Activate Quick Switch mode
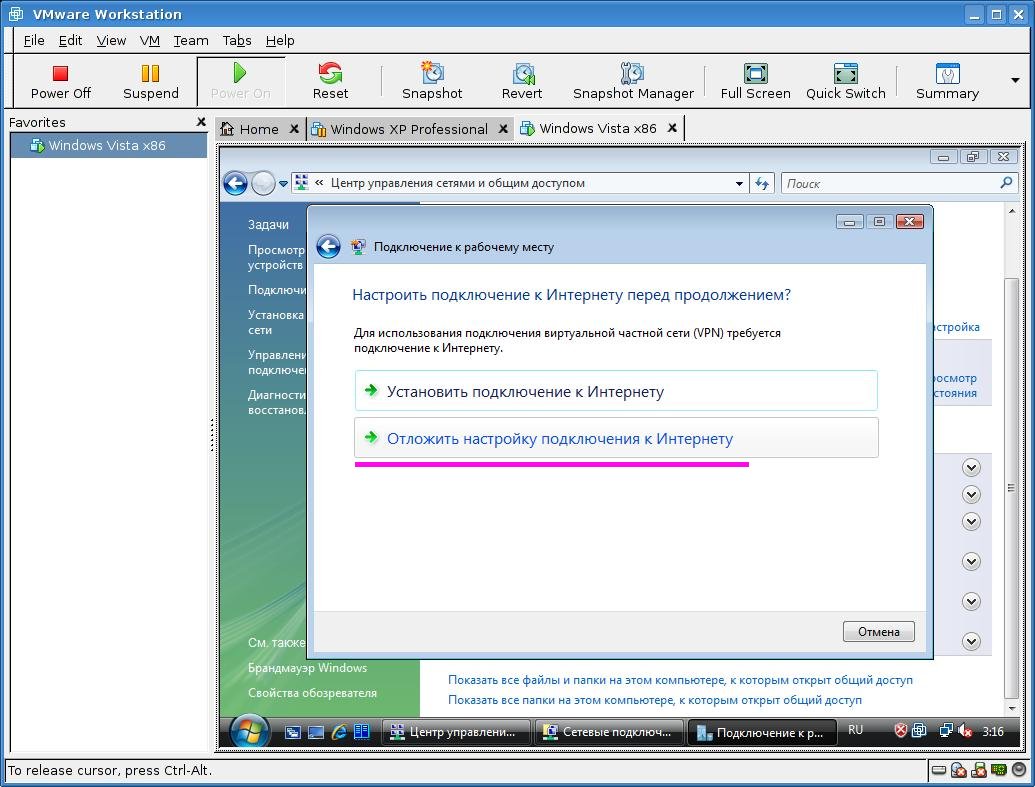Screen dimensions: 1035x787 (x=846, y=82)
